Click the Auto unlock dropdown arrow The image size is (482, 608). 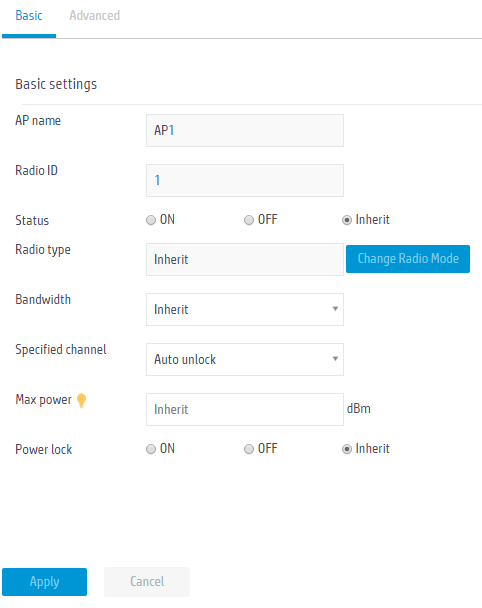tap(335, 359)
